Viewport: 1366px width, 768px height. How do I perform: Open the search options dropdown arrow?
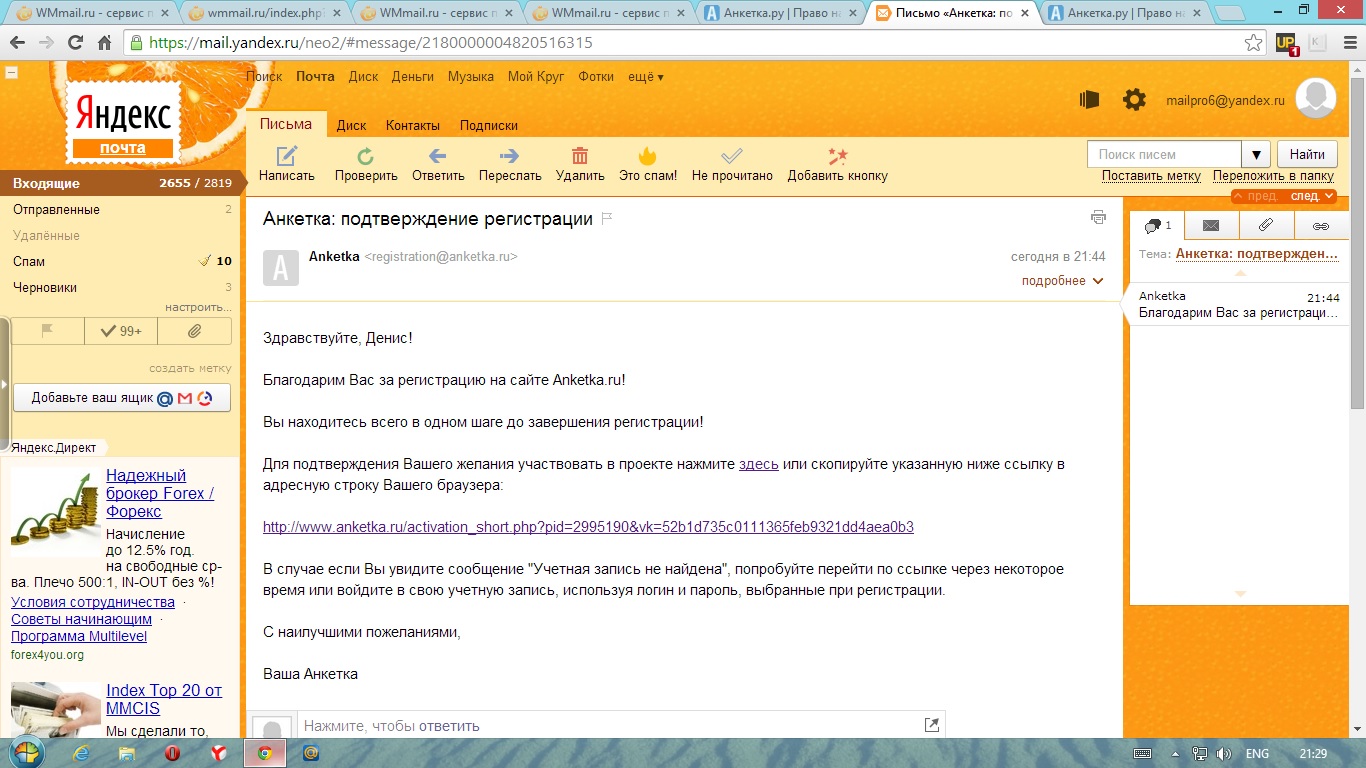[1256, 154]
